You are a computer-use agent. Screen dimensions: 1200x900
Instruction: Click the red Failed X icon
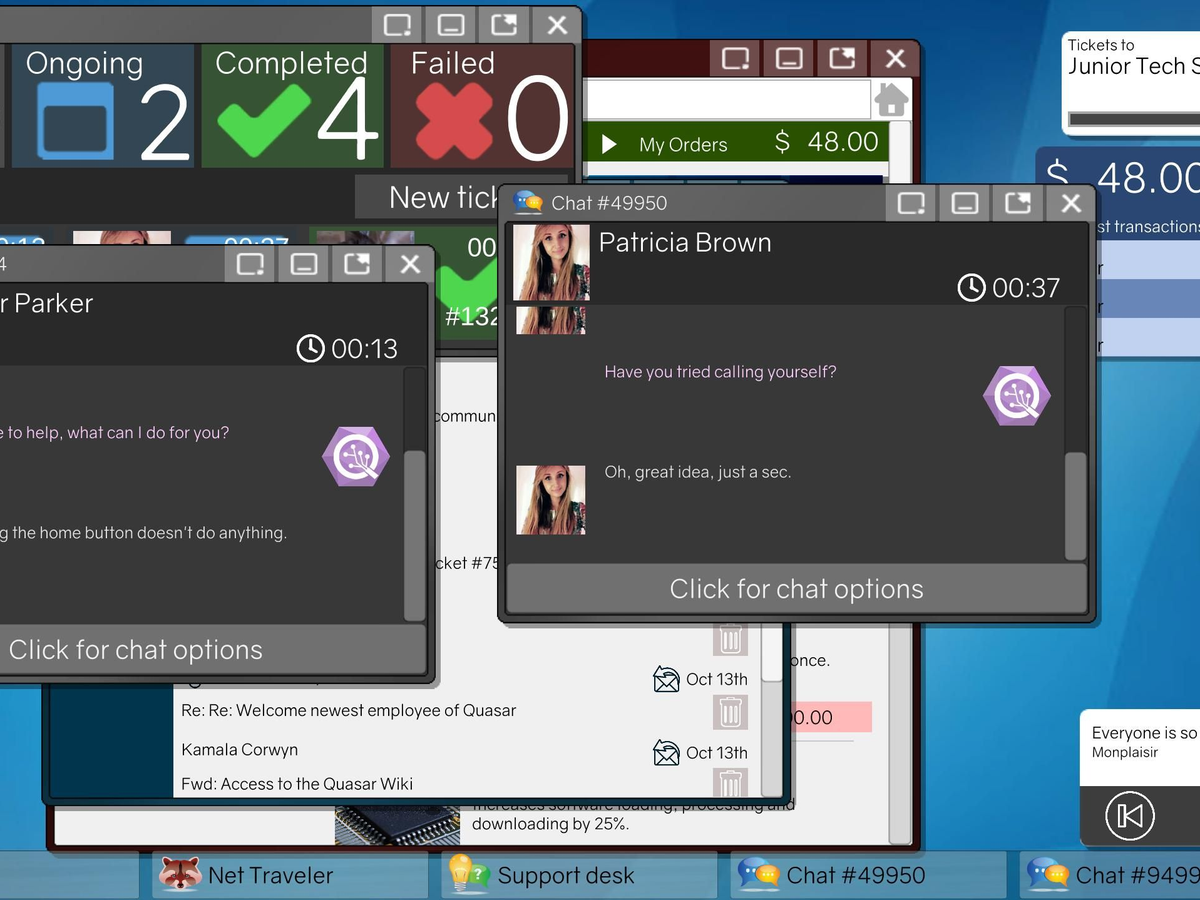pos(453,122)
